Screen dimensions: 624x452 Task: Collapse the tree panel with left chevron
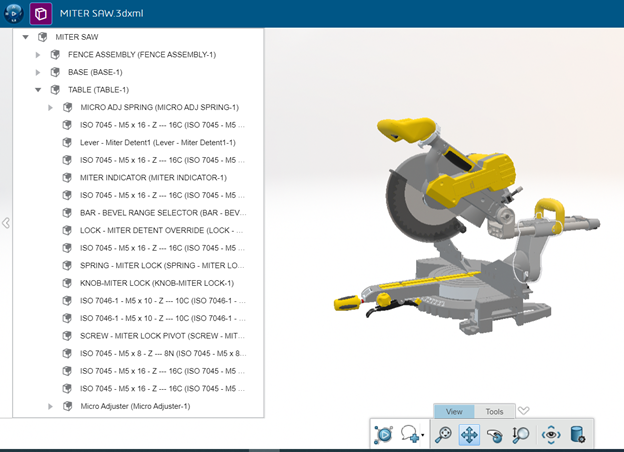6,223
